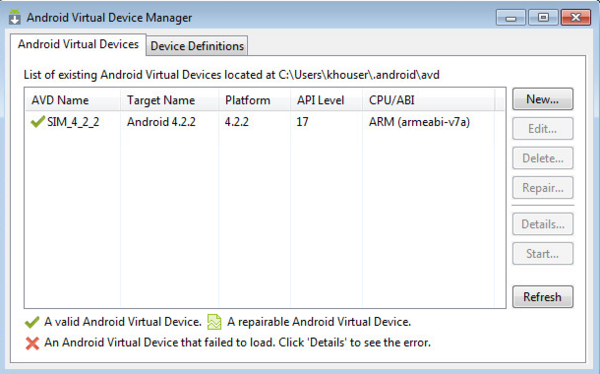Viewport: 600px width, 374px height.
Task: Click the red X failed-to-load legend icon
Action: coord(32,343)
